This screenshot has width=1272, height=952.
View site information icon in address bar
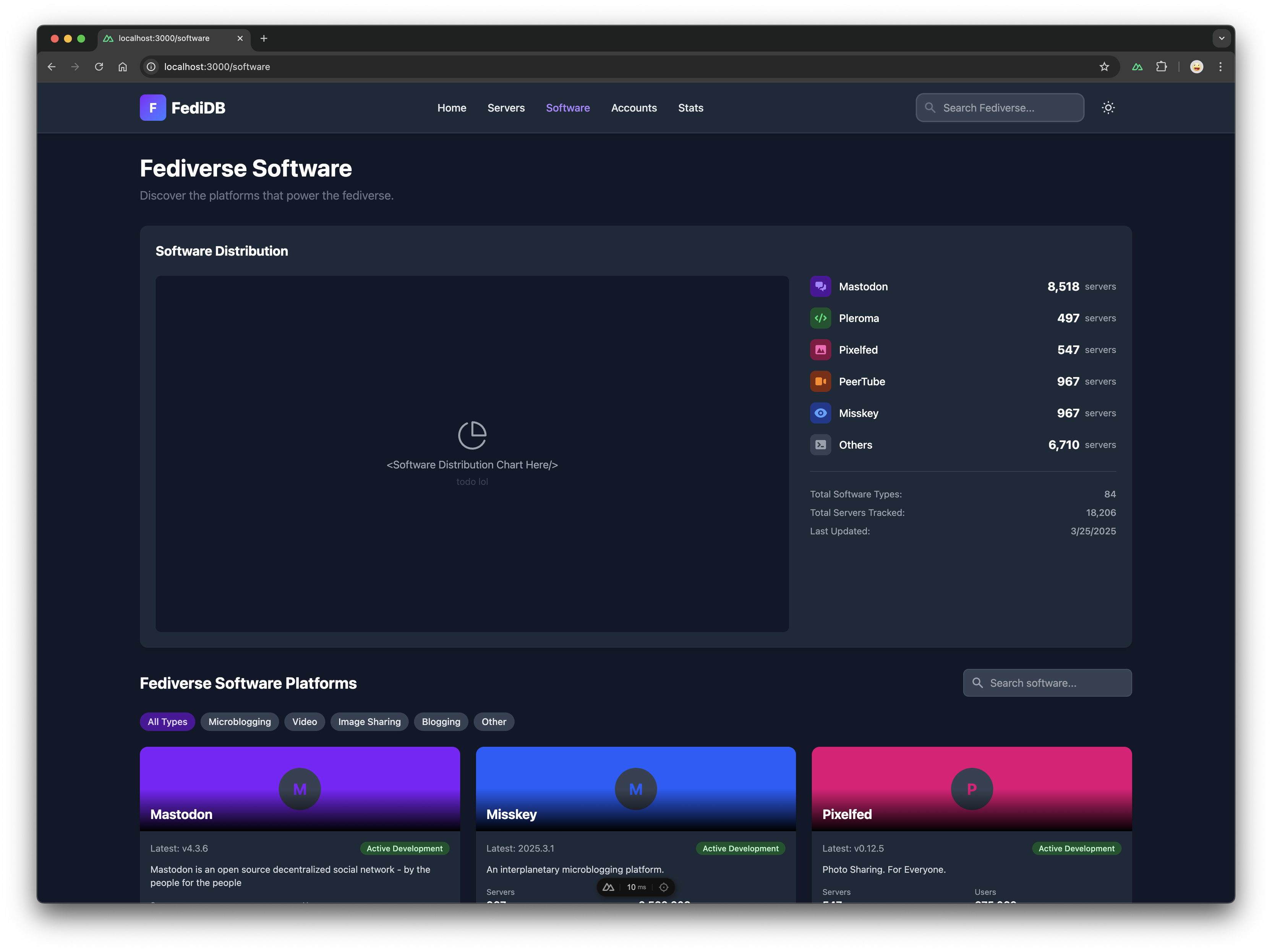pos(151,67)
